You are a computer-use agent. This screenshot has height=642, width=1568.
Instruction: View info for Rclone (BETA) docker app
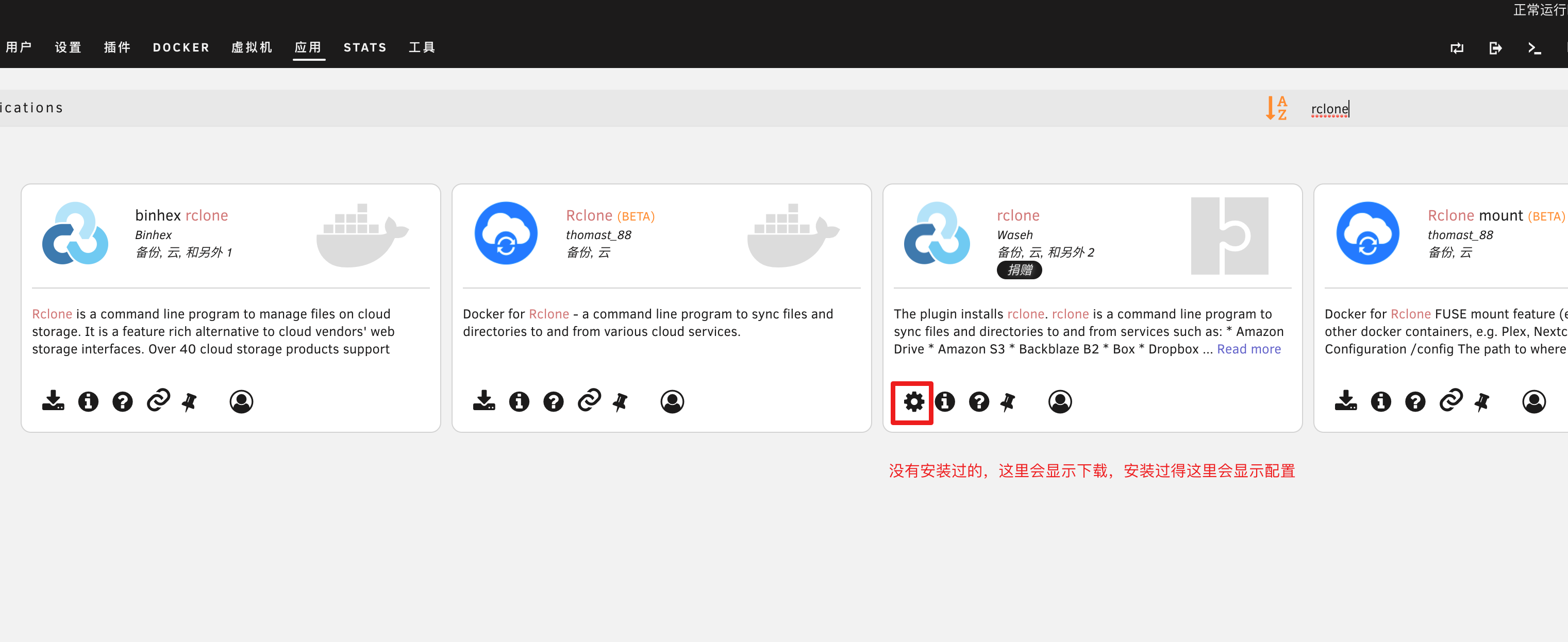point(519,401)
